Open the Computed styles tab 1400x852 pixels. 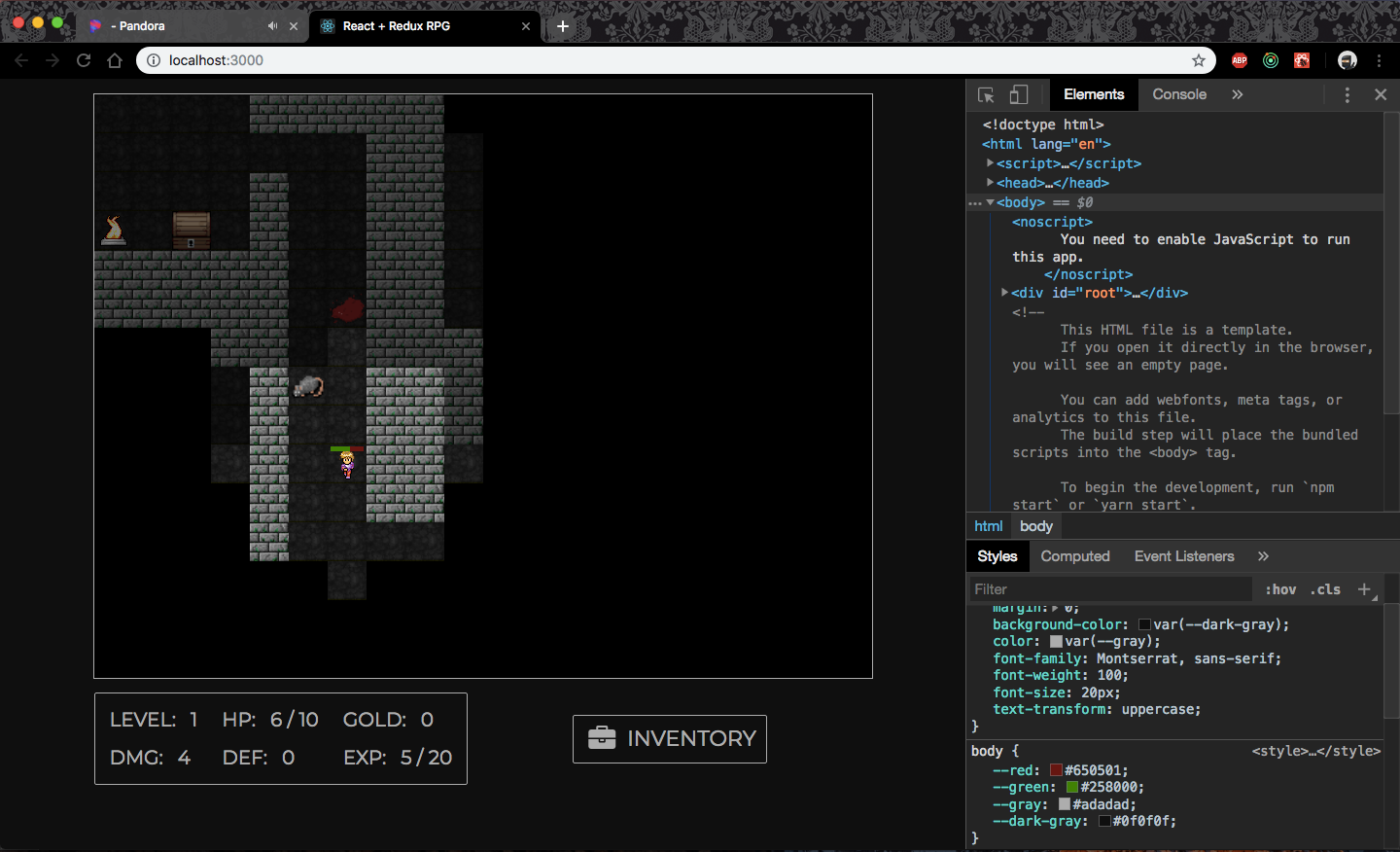point(1075,556)
